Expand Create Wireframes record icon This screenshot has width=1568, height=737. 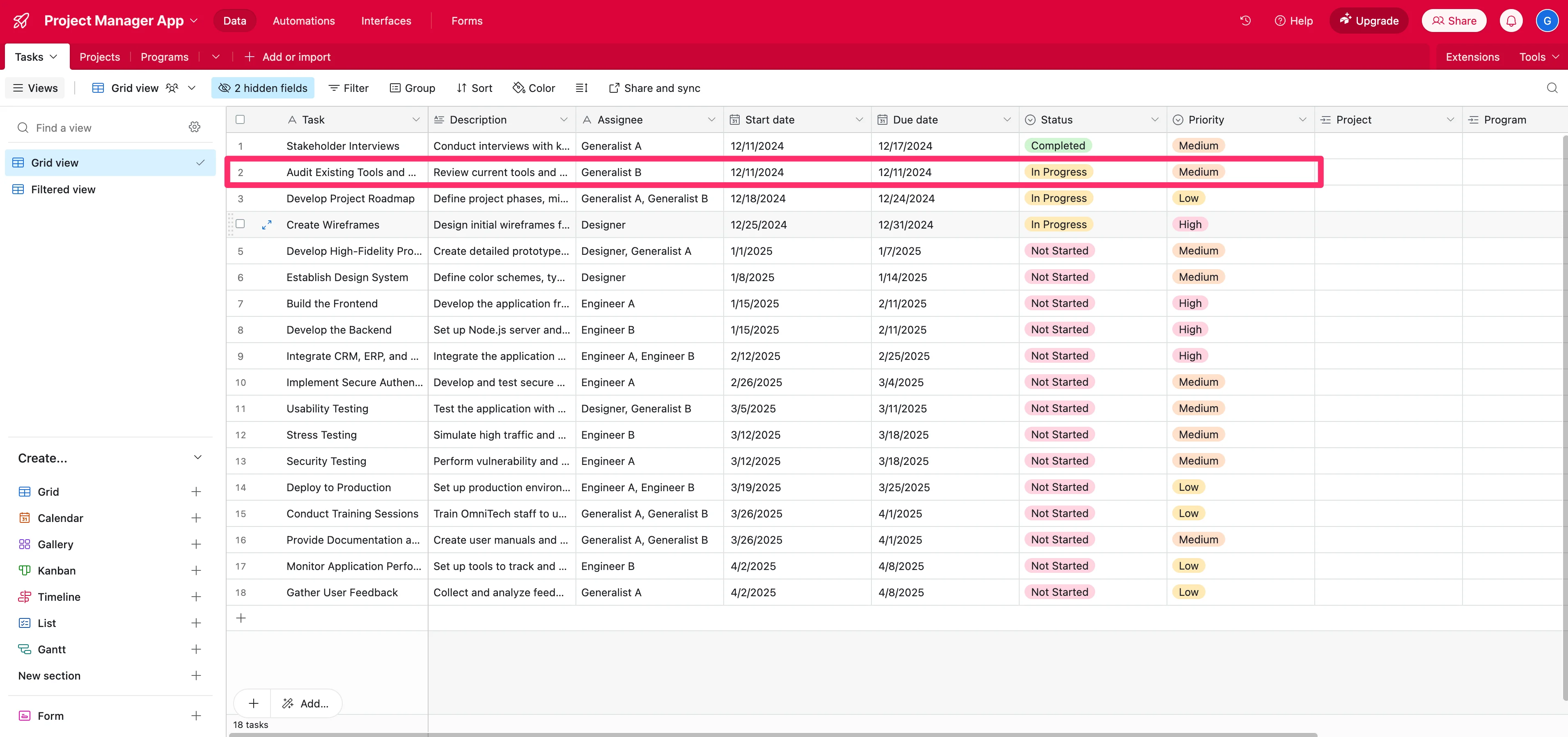click(267, 224)
